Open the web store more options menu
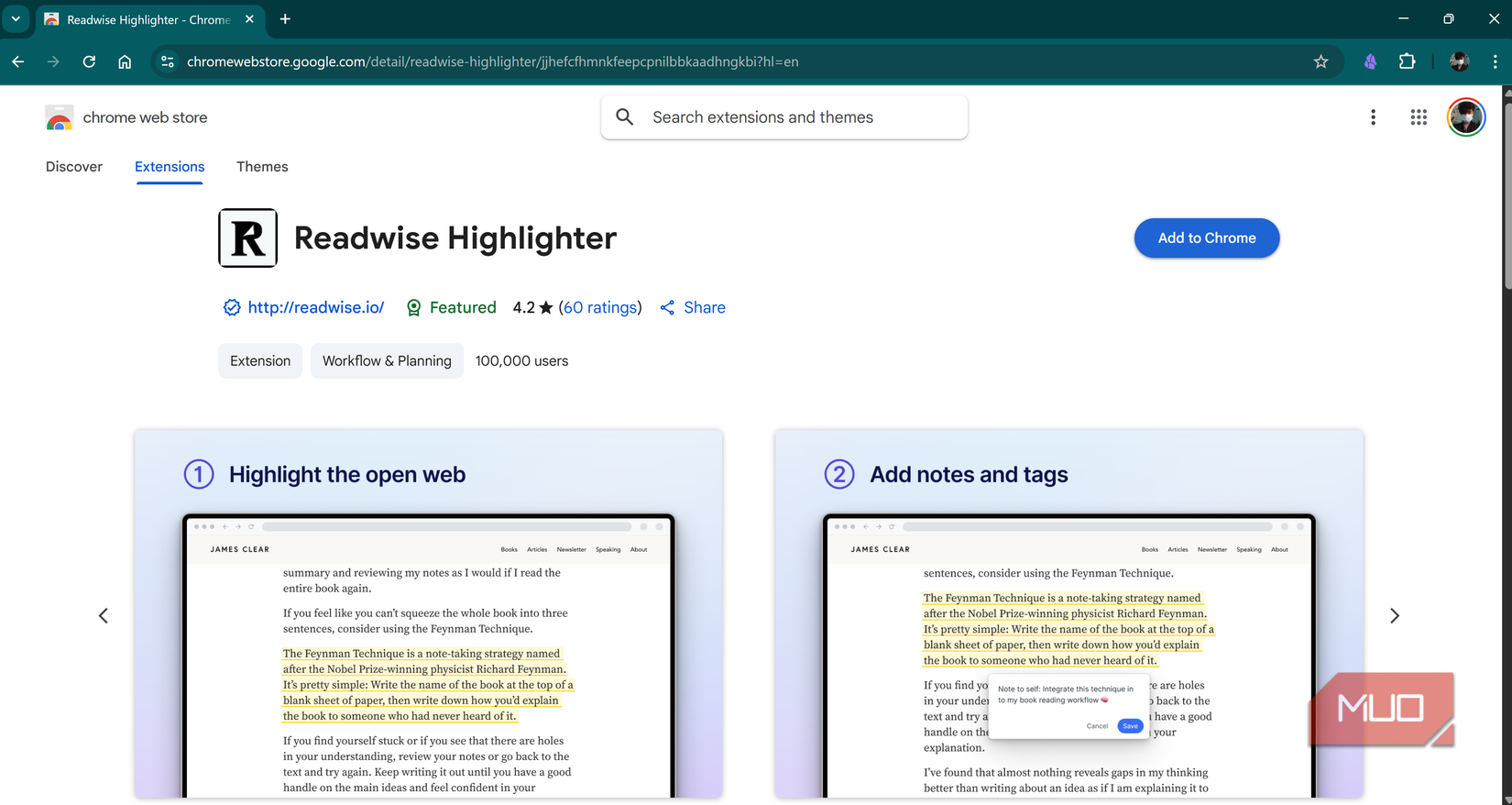The width and height of the screenshot is (1512, 805). coord(1373,117)
